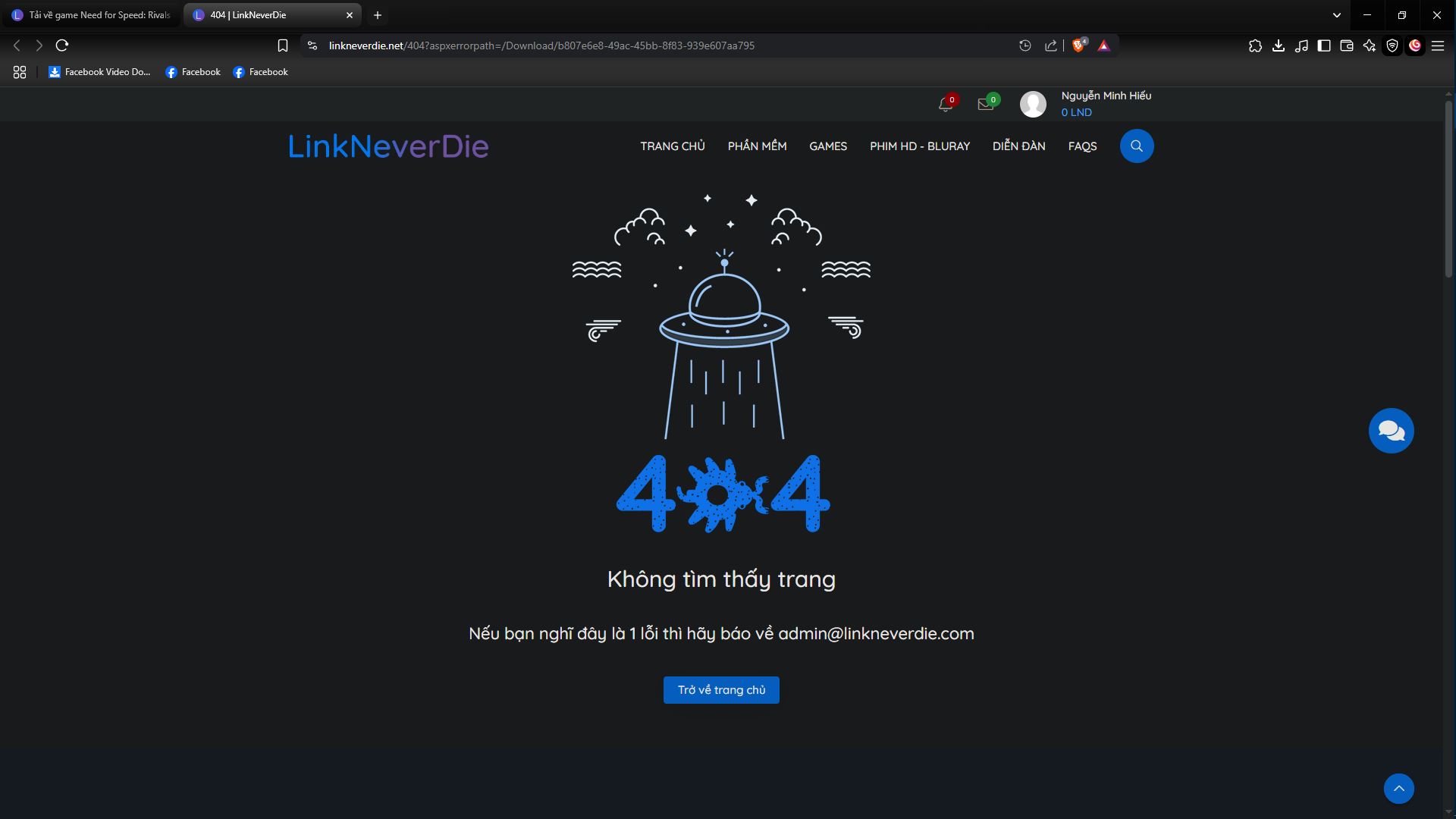Open Brave Rewards triangle icon
Viewport: 1456px width, 819px height.
1104,45
